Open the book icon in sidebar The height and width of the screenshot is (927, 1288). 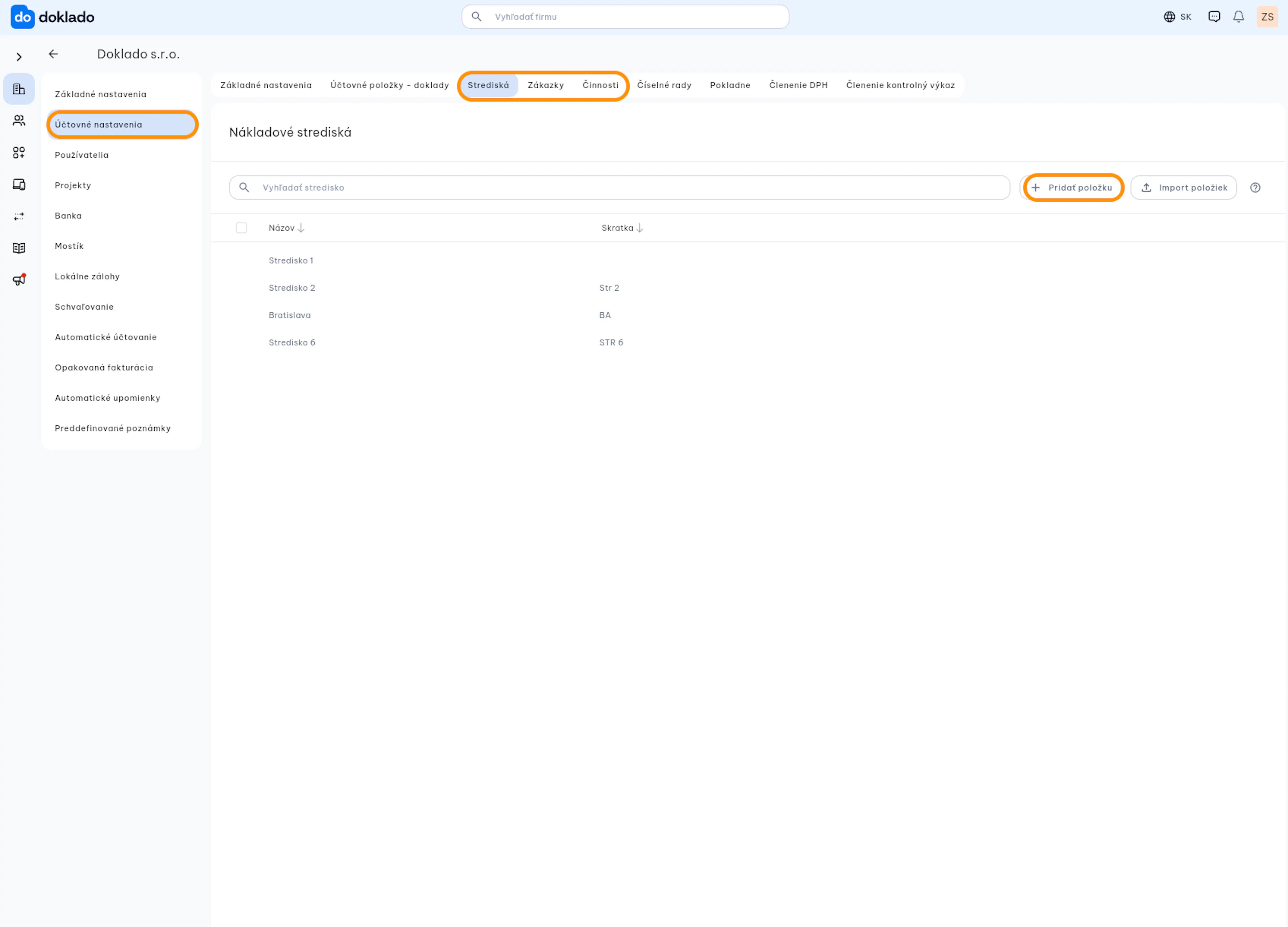pyautogui.click(x=19, y=248)
